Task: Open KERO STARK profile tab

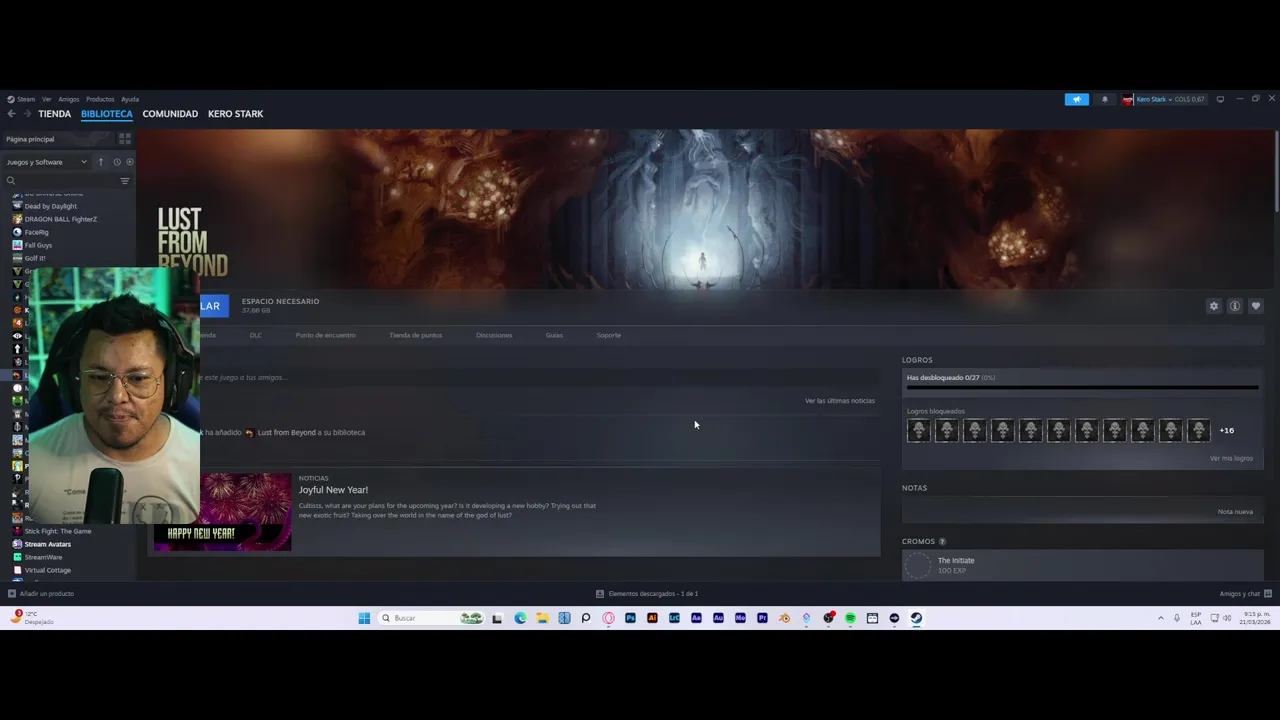Action: [x=235, y=114]
